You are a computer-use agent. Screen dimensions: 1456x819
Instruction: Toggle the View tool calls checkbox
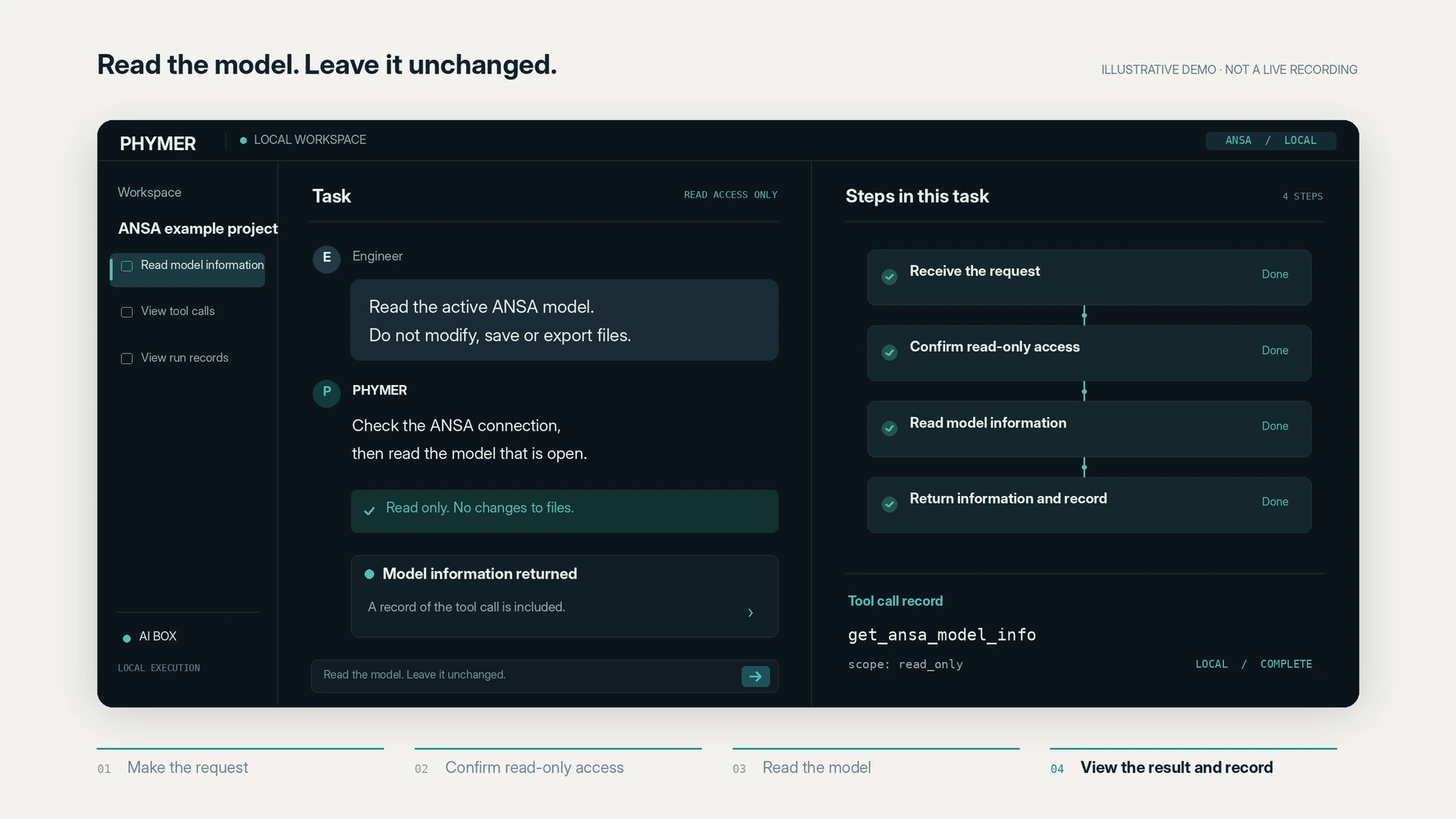[127, 312]
